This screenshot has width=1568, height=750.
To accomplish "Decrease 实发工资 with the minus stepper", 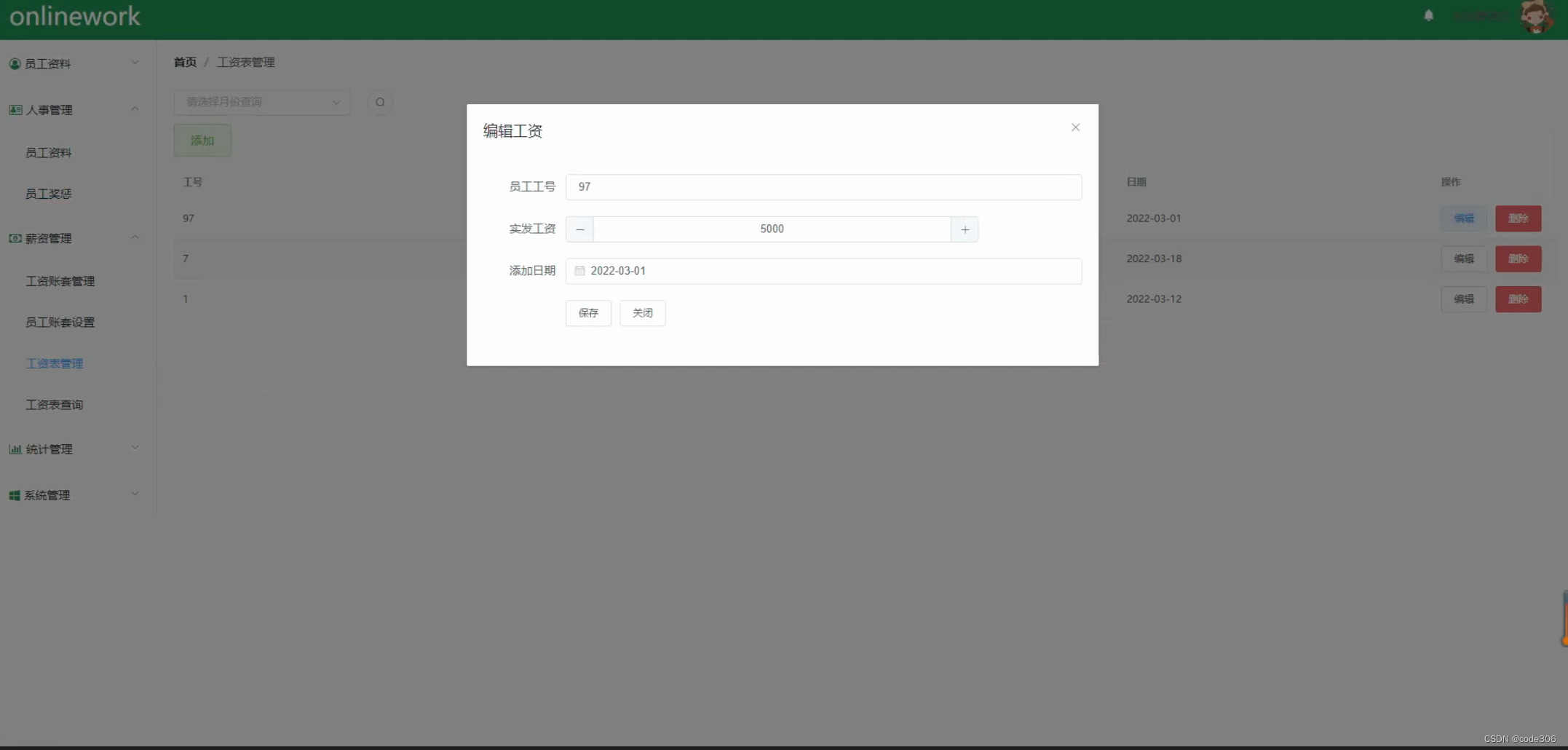I will [579, 229].
